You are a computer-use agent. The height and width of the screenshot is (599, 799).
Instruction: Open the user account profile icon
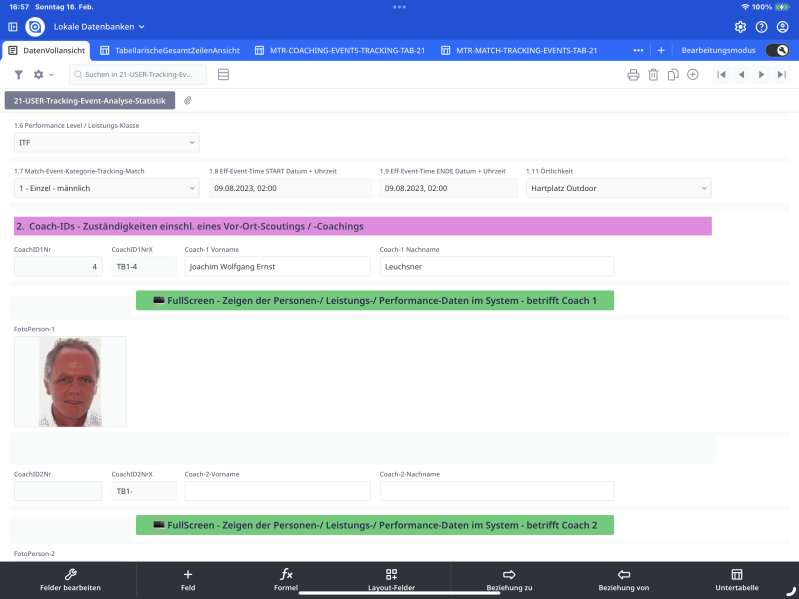(782, 27)
